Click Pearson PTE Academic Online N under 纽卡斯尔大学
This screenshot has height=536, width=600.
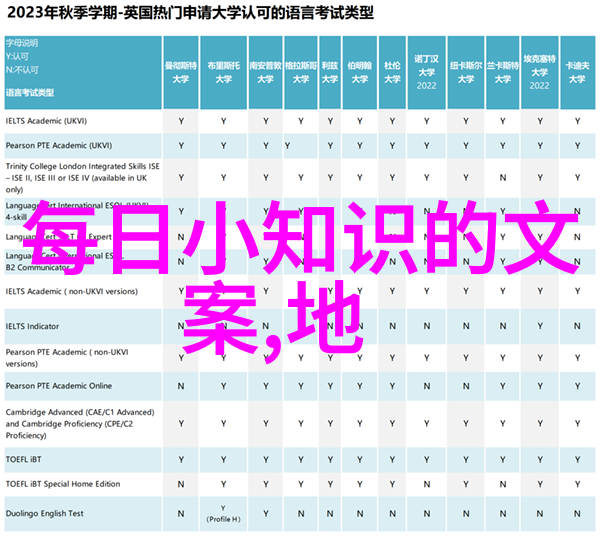(466, 386)
